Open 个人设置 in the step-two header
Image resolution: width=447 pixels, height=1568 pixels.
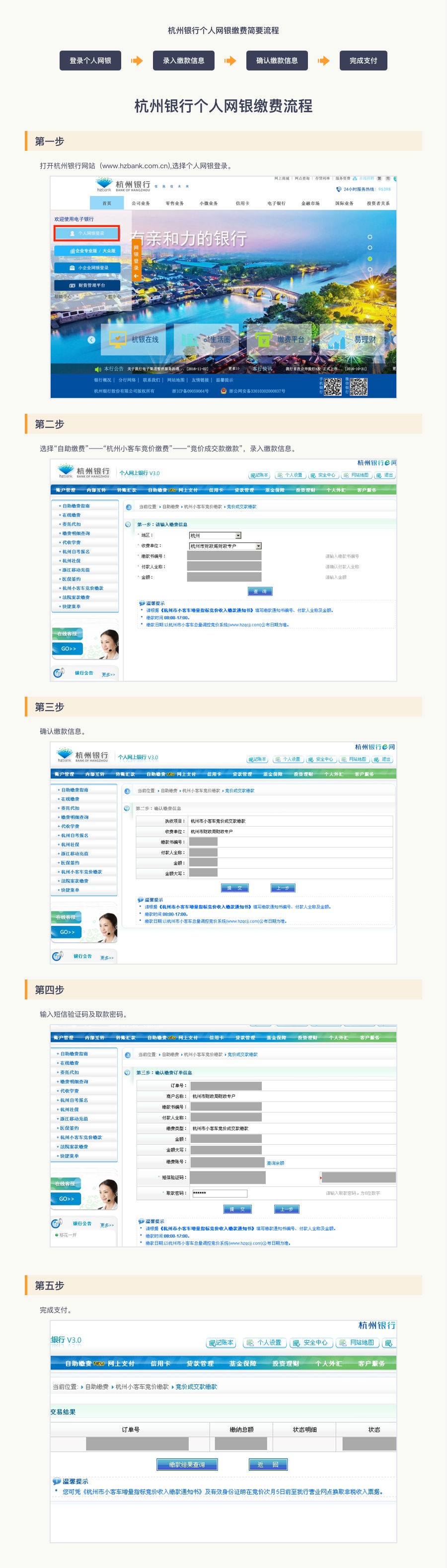click(290, 475)
